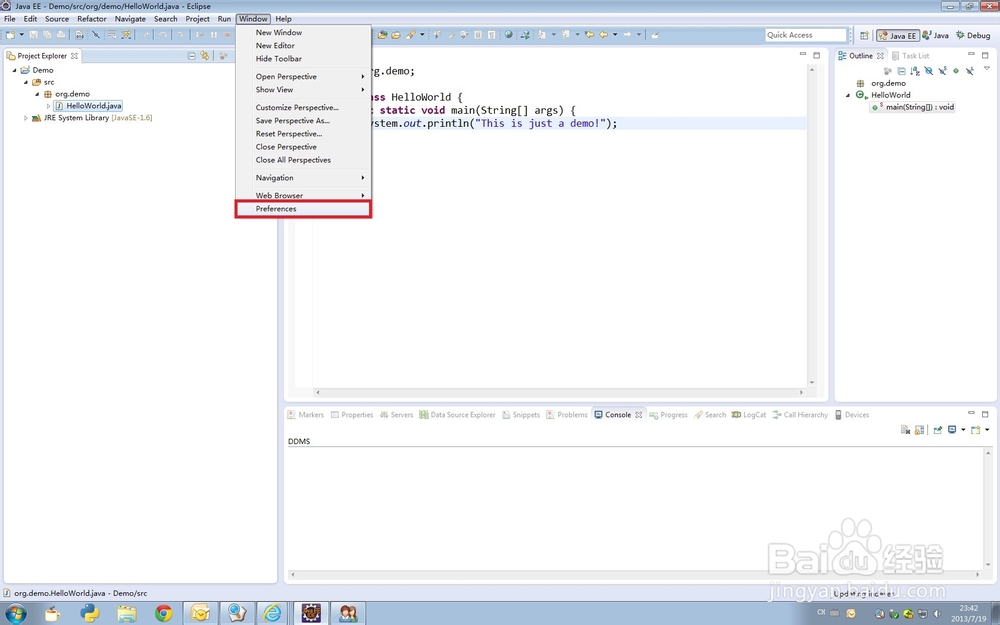Viewport: 1000px width, 625px height.
Task: Select the Java EE perspective button
Action: pyautogui.click(x=897, y=36)
